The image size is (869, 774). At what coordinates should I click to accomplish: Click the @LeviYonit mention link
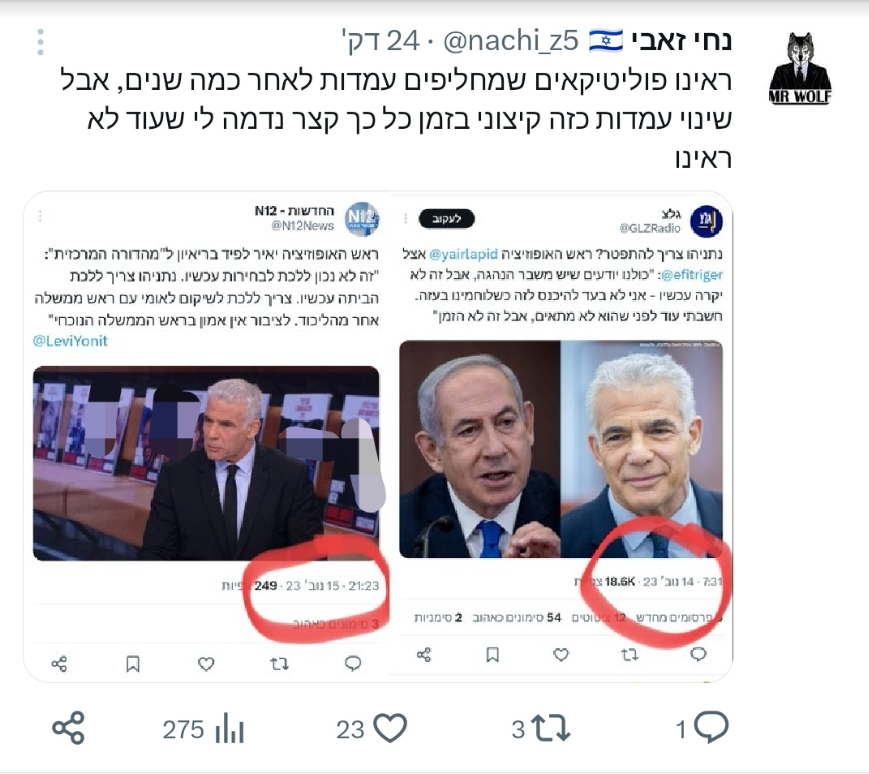(x=70, y=341)
